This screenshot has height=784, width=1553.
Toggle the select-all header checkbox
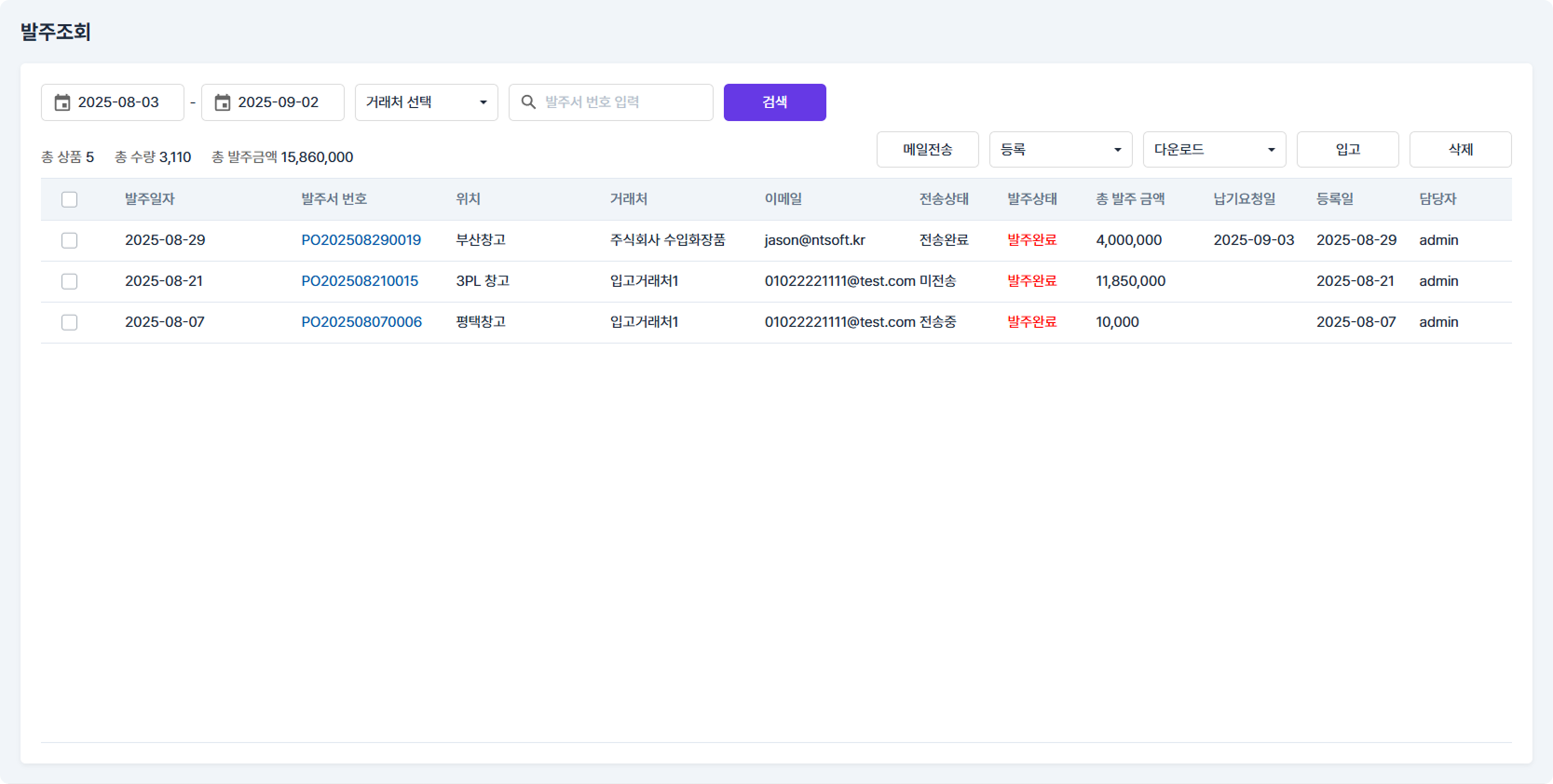coord(69,199)
